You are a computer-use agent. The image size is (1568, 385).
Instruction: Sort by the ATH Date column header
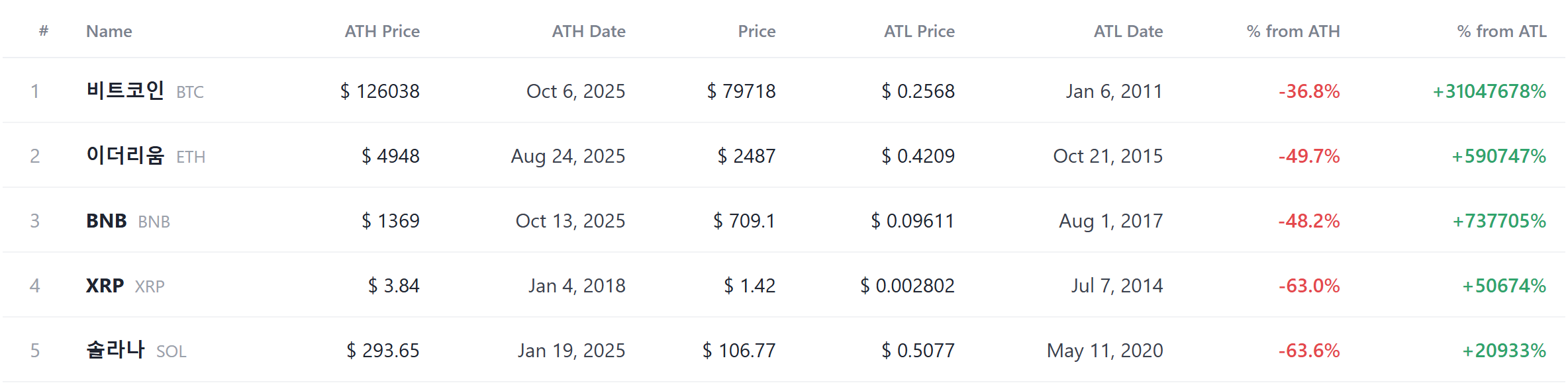(589, 31)
